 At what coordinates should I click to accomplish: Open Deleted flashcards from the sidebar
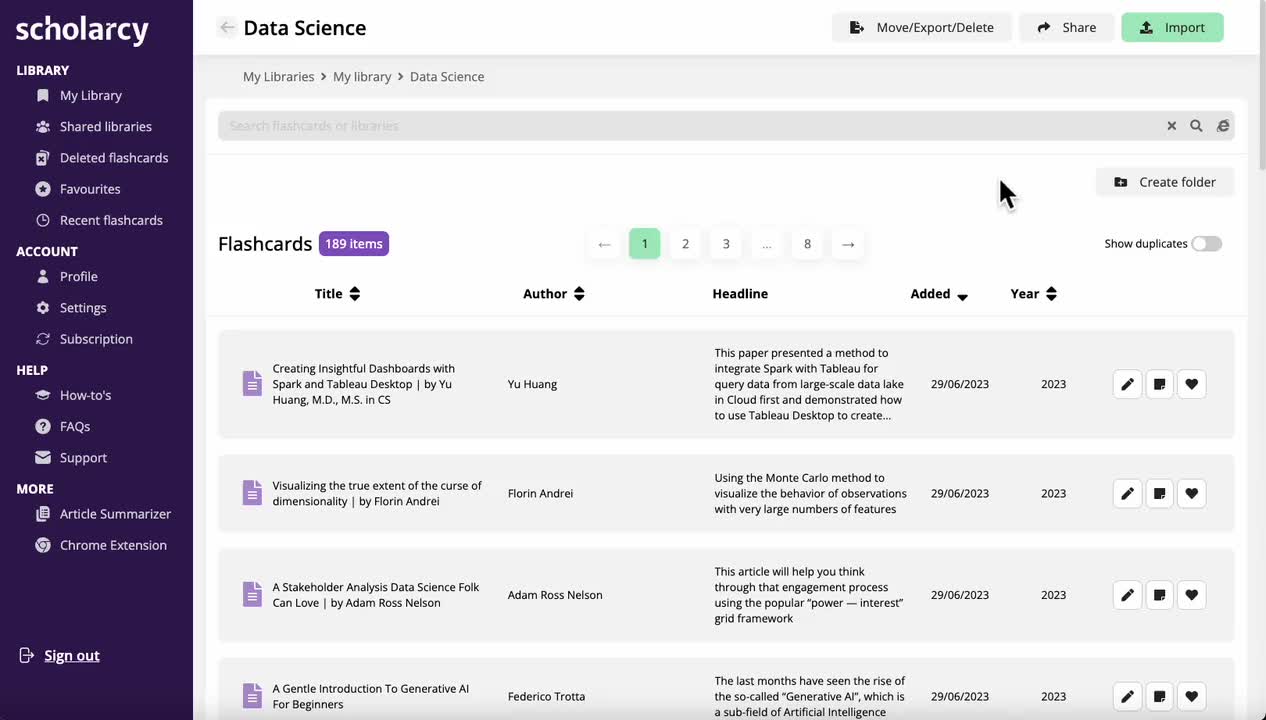click(114, 157)
